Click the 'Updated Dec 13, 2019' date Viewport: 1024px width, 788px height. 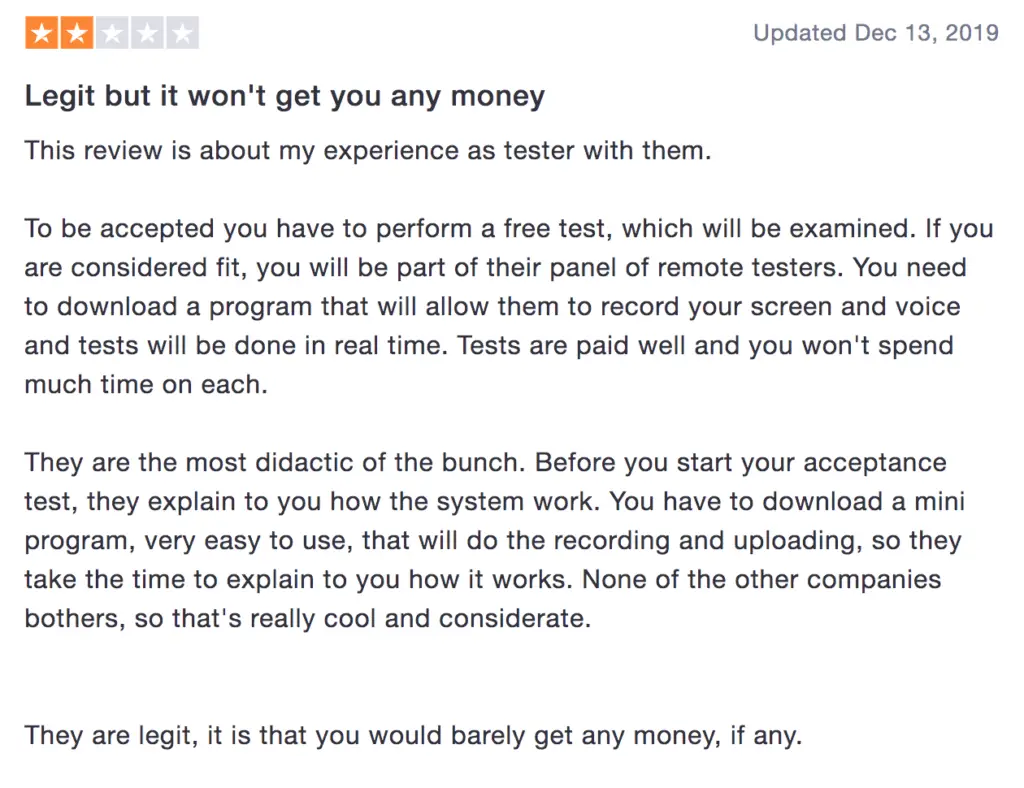[x=876, y=33]
